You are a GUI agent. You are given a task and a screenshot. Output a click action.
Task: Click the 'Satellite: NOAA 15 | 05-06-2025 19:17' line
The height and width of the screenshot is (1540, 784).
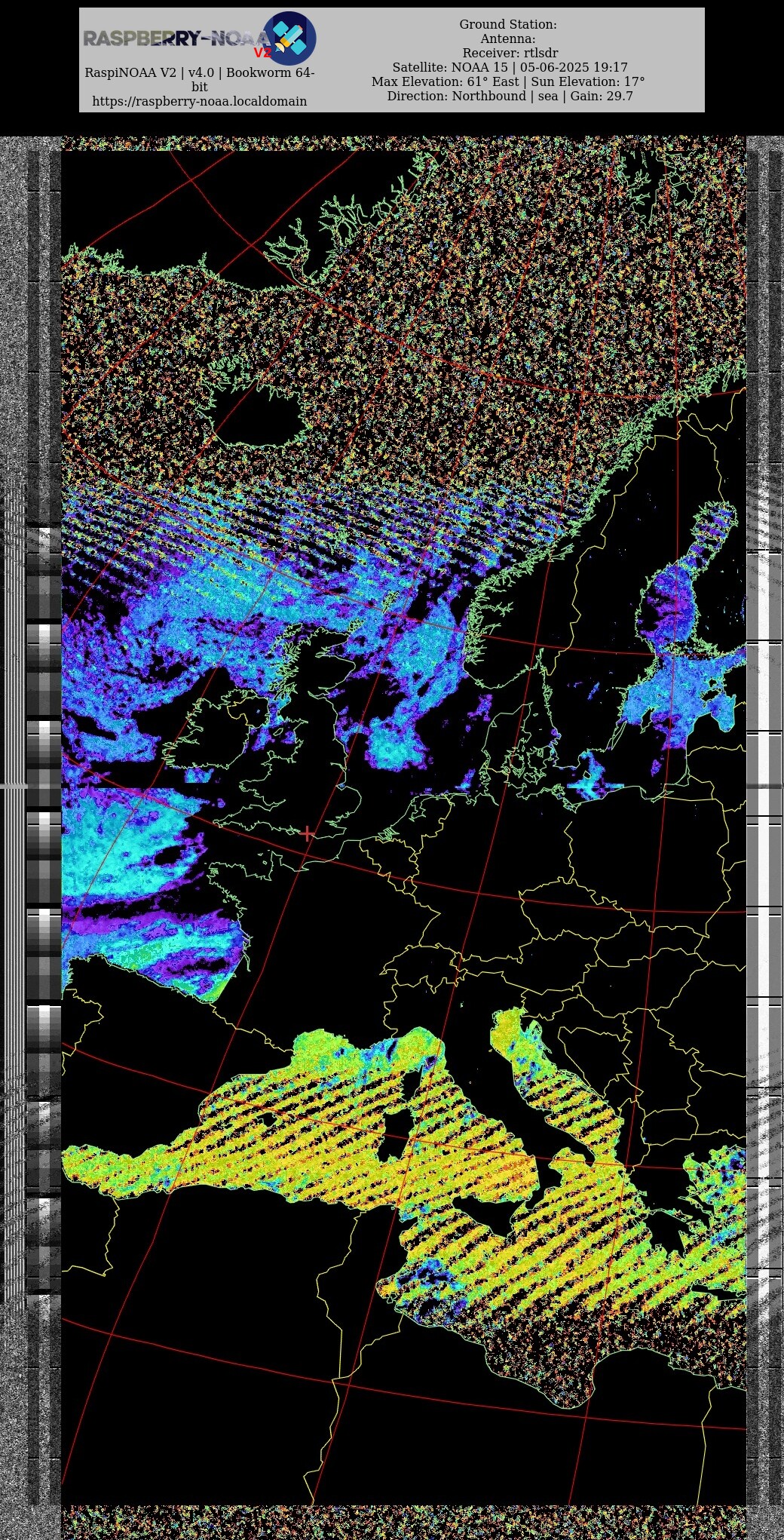tap(510, 67)
